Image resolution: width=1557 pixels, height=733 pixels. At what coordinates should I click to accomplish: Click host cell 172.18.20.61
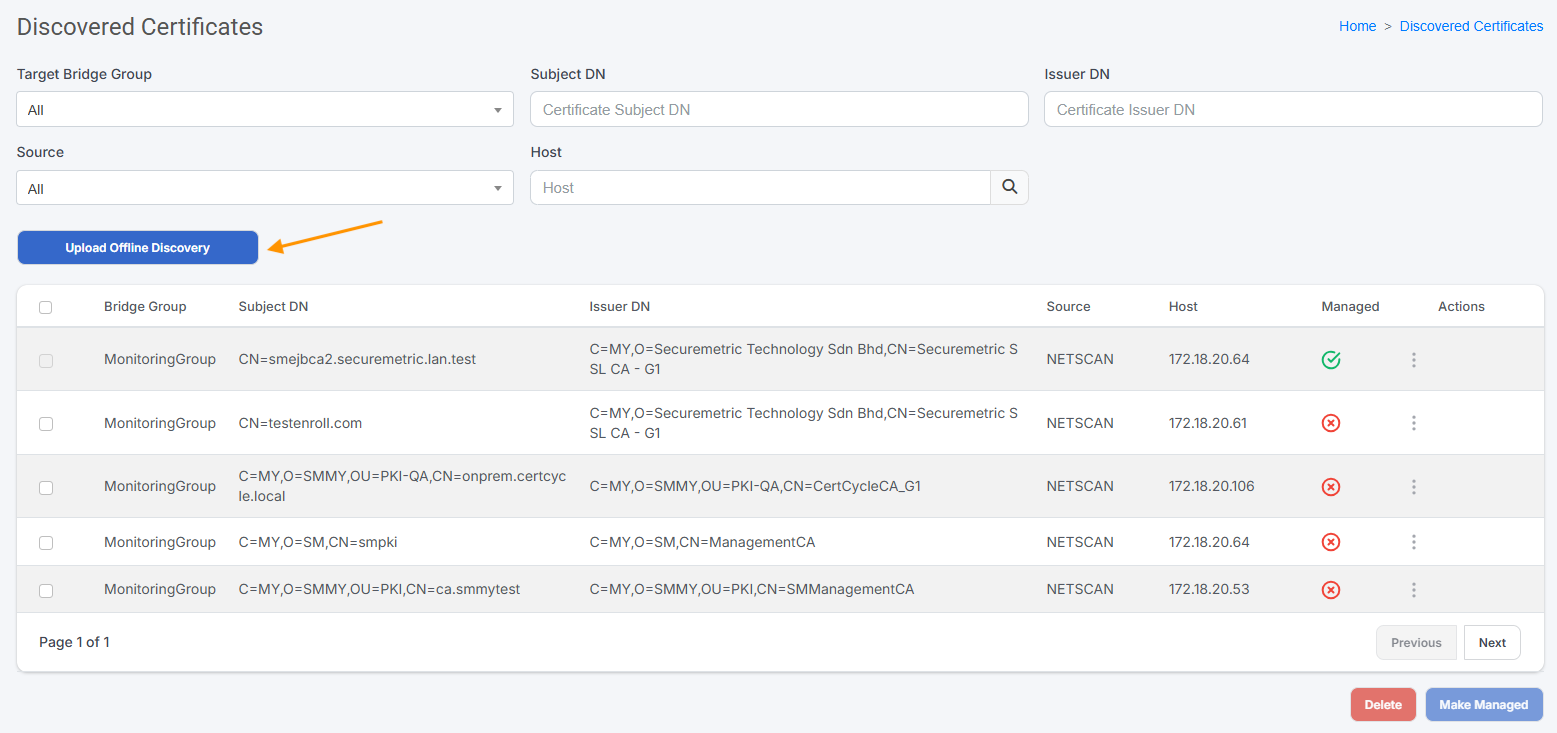click(1208, 423)
